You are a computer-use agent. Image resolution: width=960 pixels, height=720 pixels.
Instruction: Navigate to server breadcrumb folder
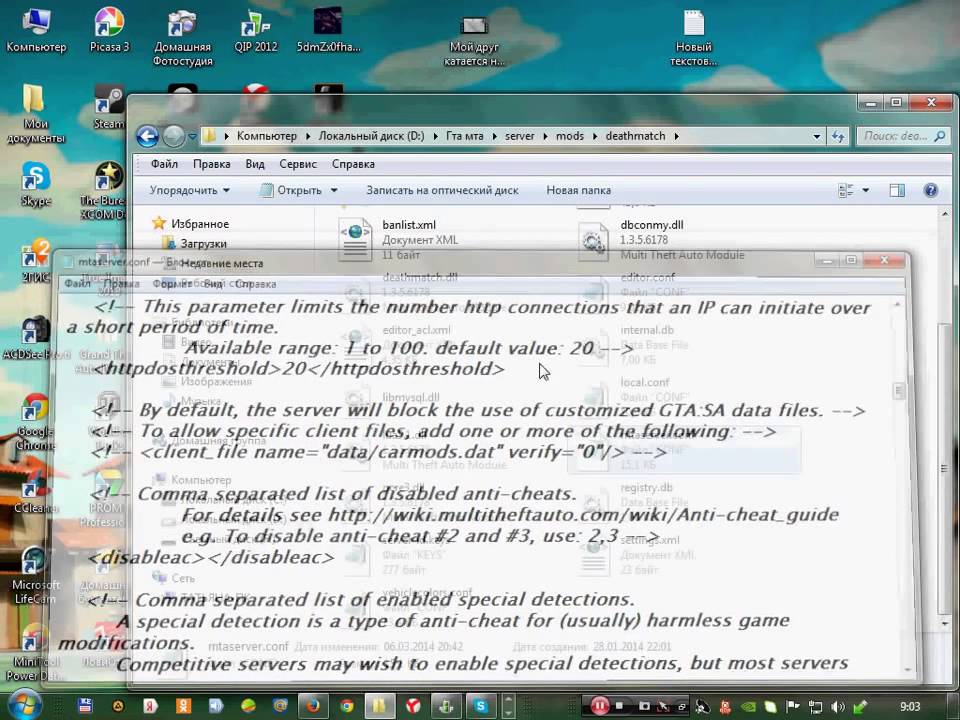click(x=520, y=136)
